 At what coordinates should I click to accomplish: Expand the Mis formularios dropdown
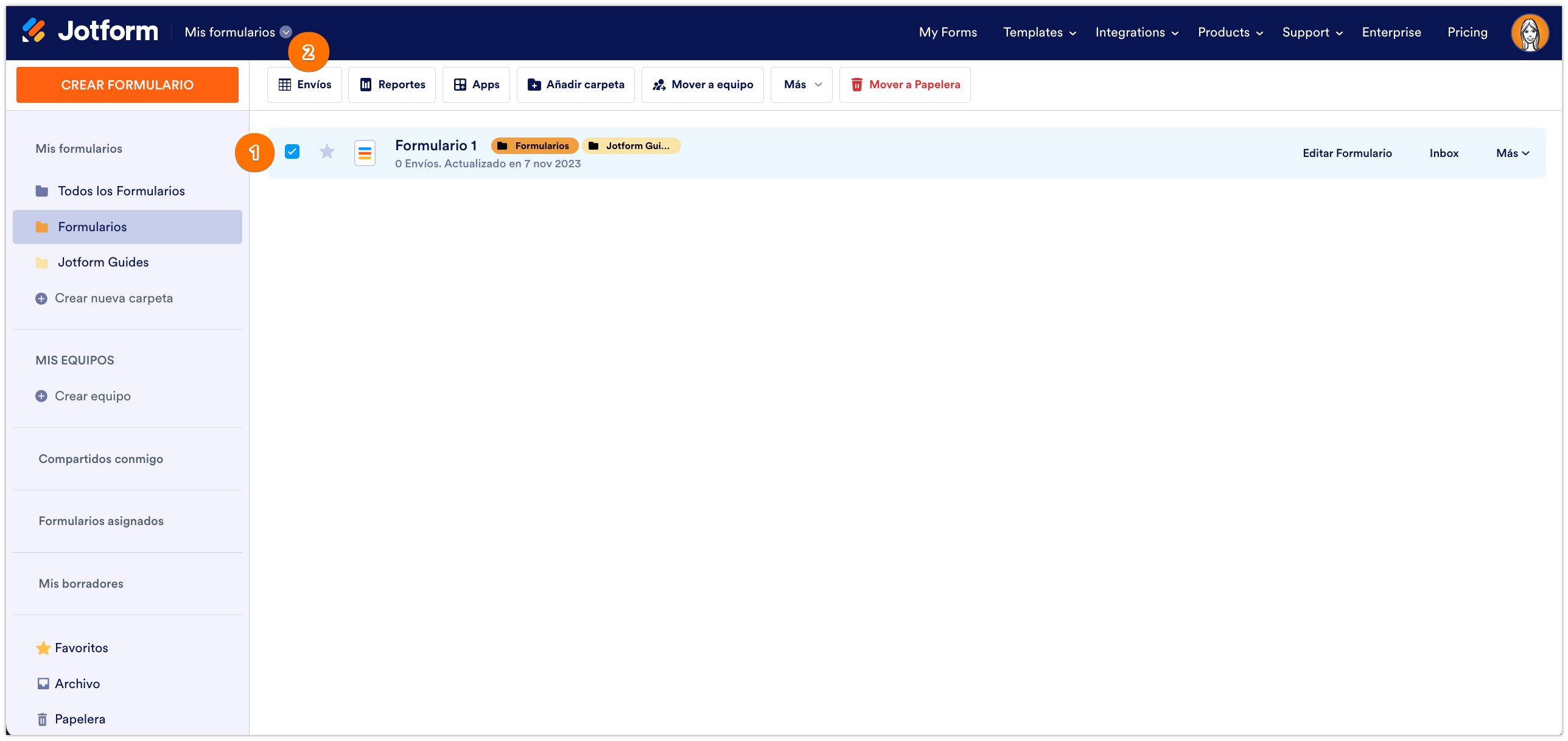pos(286,32)
